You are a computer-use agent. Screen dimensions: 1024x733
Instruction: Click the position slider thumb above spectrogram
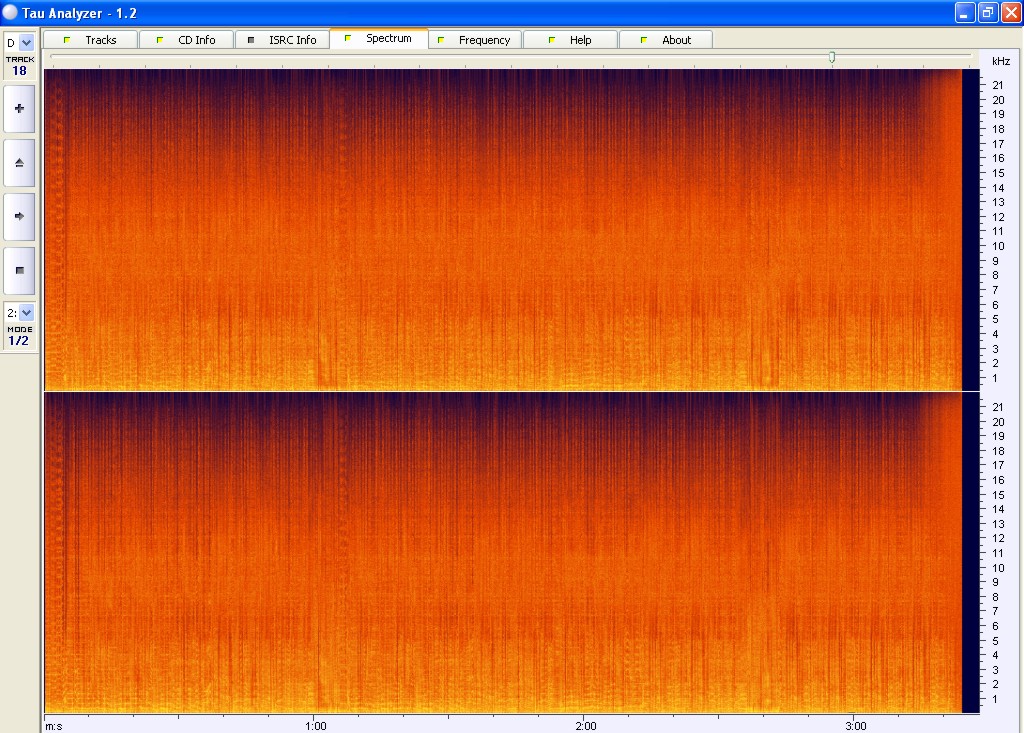point(831,58)
